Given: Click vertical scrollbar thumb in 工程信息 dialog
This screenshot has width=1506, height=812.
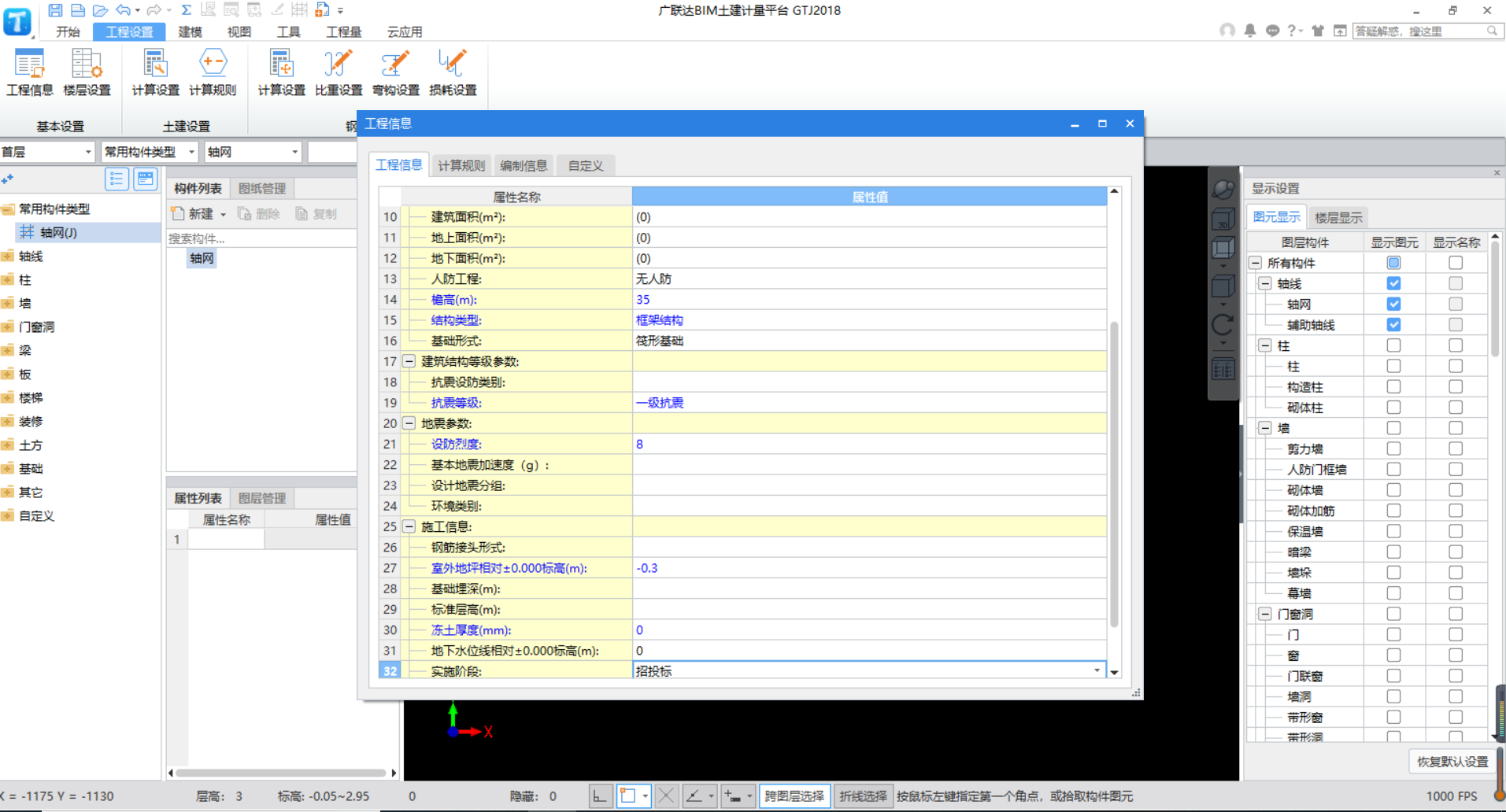Looking at the screenshot, I should (1114, 474).
